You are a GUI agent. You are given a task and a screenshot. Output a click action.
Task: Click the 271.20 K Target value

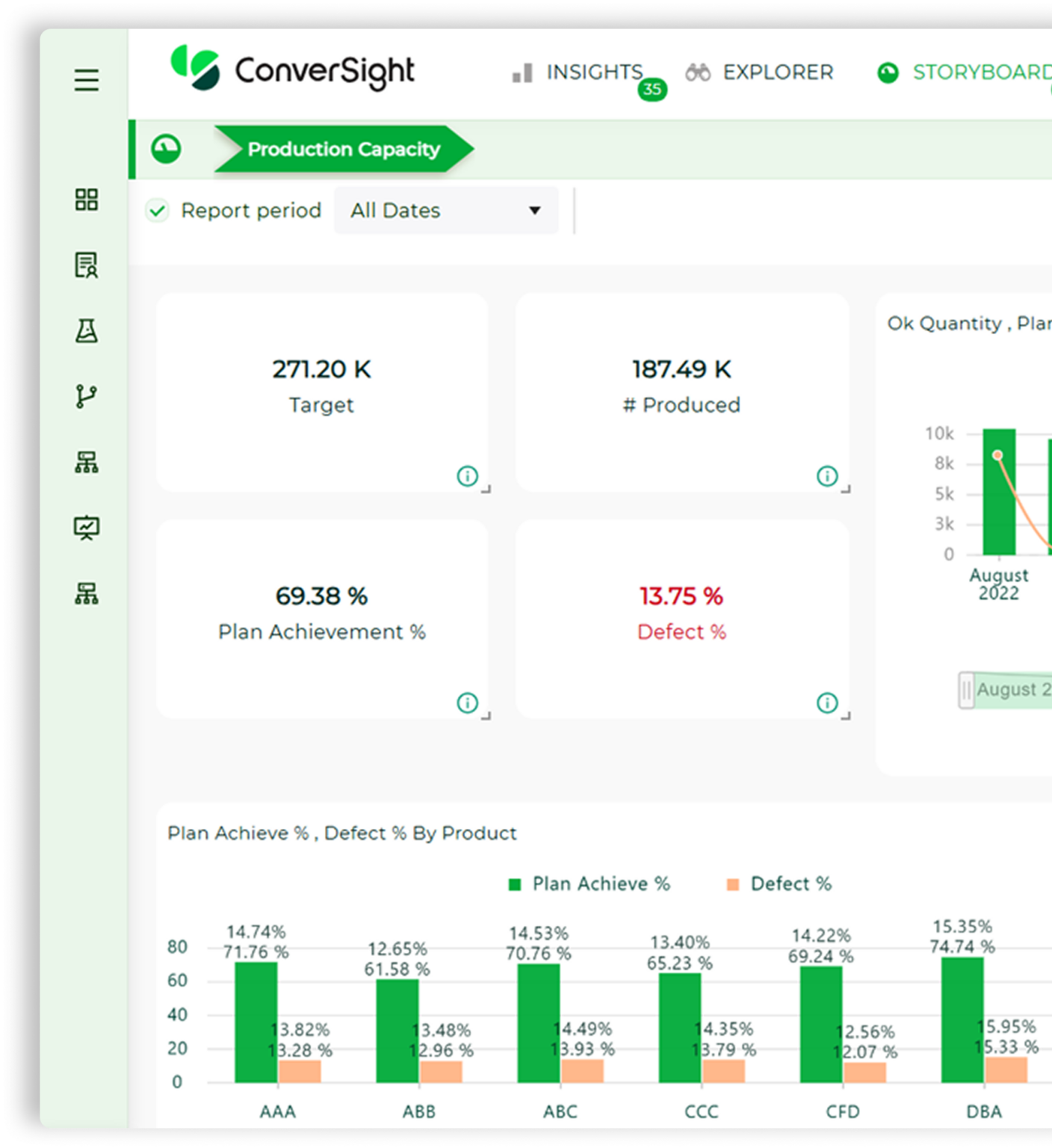click(321, 369)
